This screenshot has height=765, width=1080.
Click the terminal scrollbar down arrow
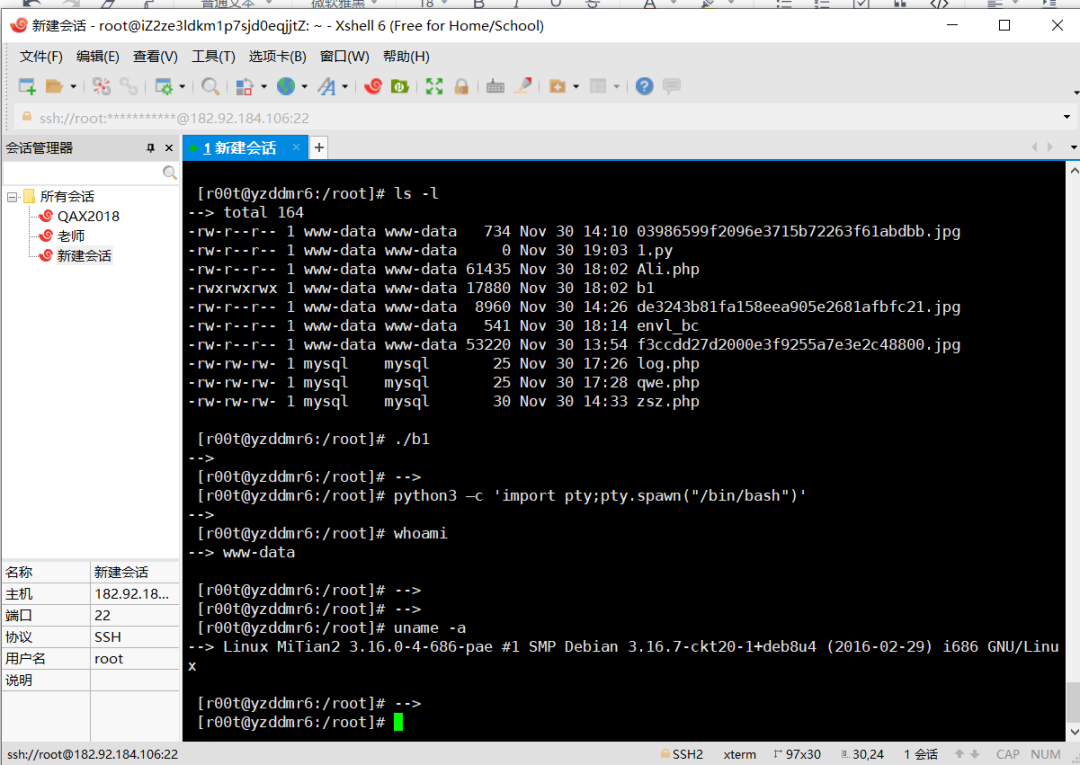pyautogui.click(x=1073, y=732)
